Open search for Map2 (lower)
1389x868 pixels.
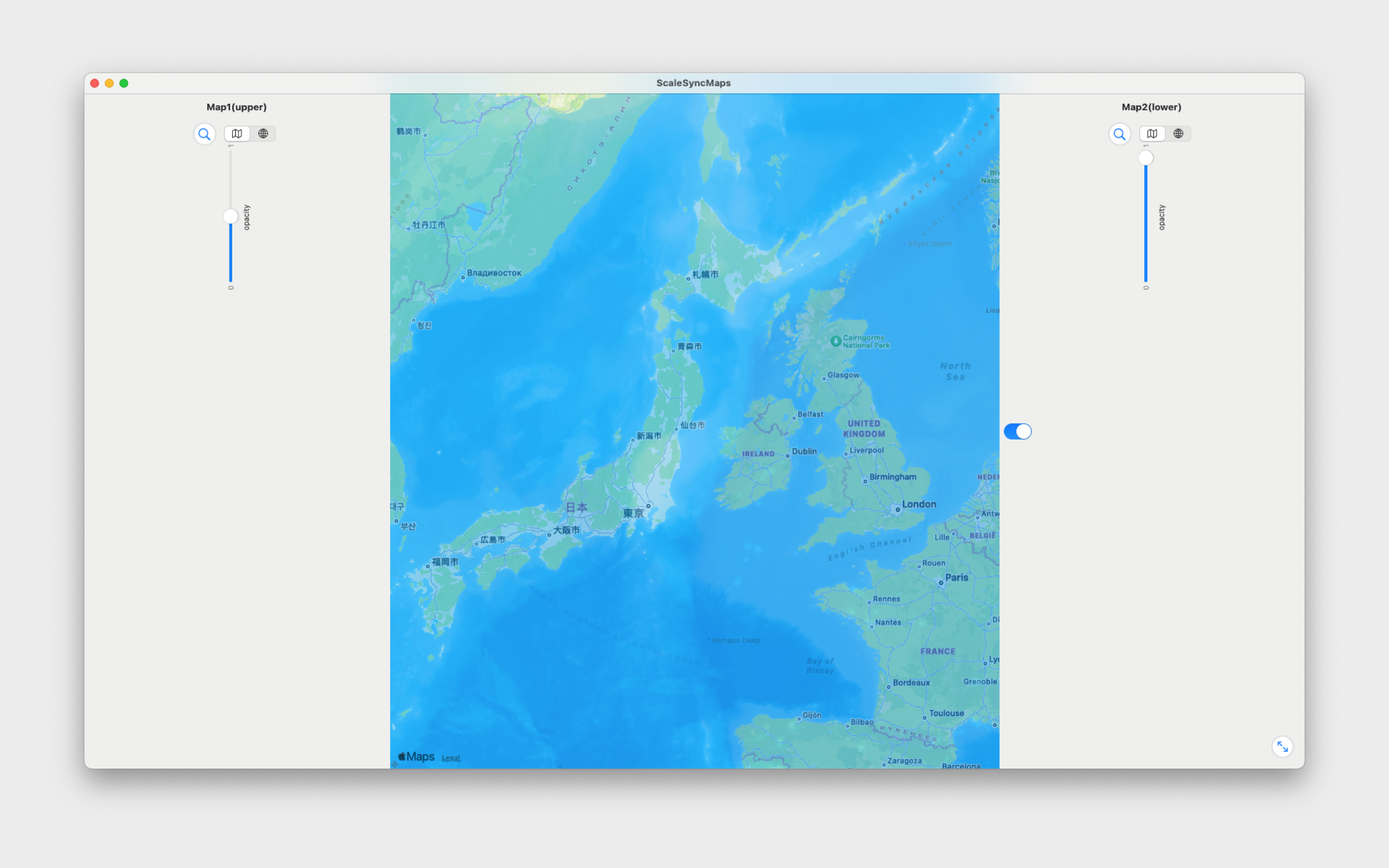pos(1119,135)
